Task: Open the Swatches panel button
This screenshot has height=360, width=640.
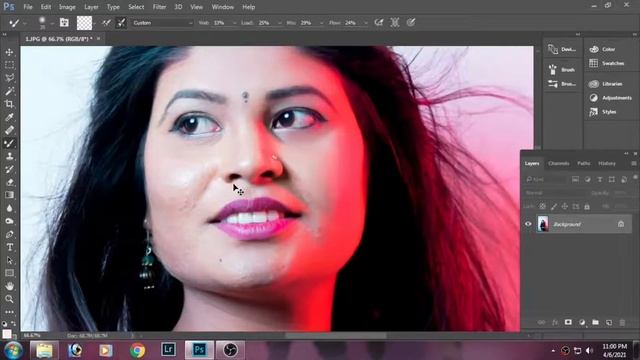Action: (x=607, y=63)
